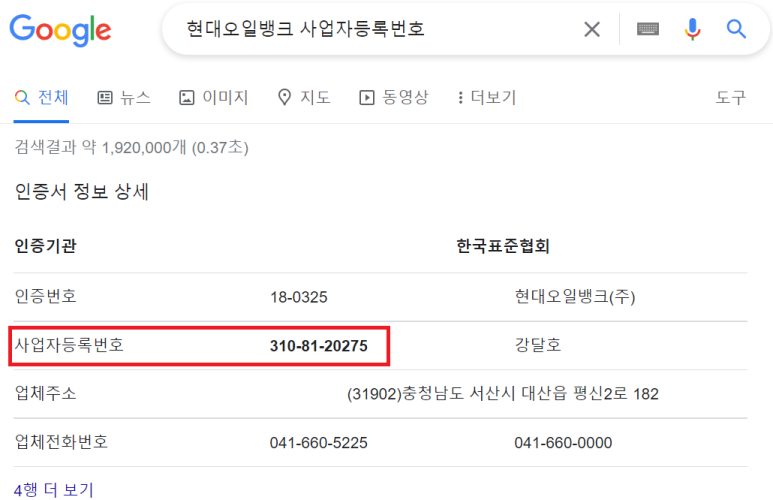
Task: Open the 도구 search tools
Action: pyautogui.click(x=731, y=97)
